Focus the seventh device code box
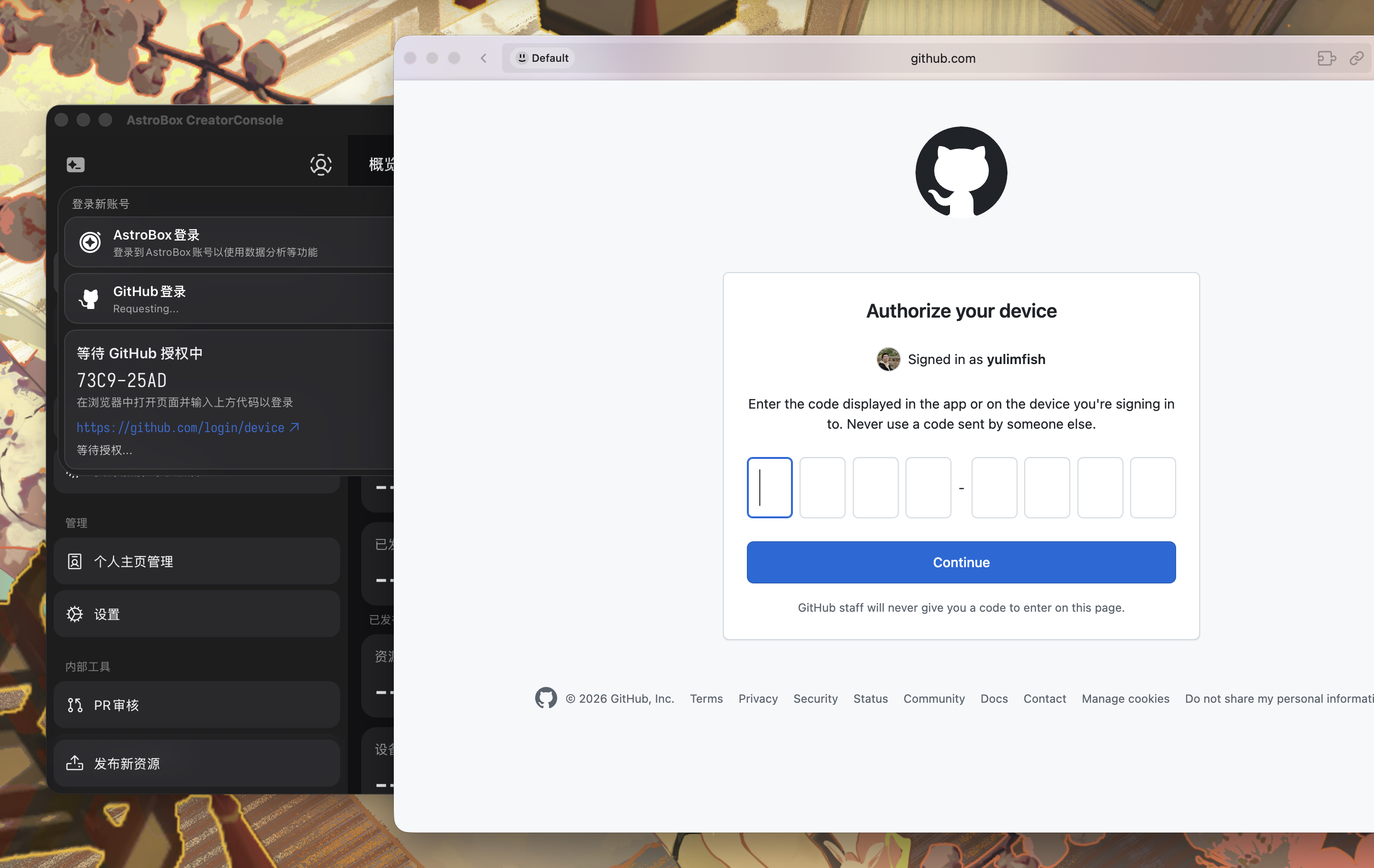 tap(1100, 487)
